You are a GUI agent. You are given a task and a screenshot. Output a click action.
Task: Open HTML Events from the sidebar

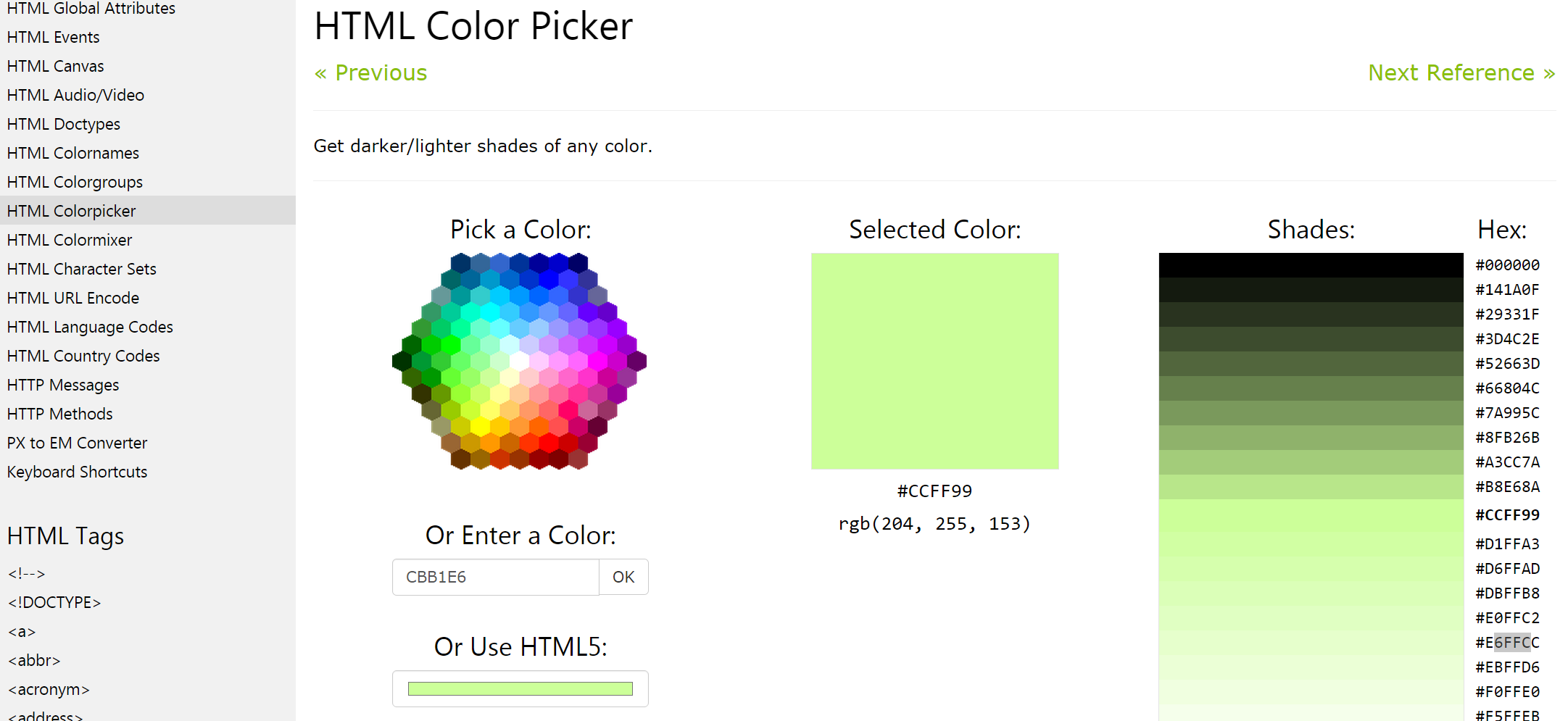point(52,36)
